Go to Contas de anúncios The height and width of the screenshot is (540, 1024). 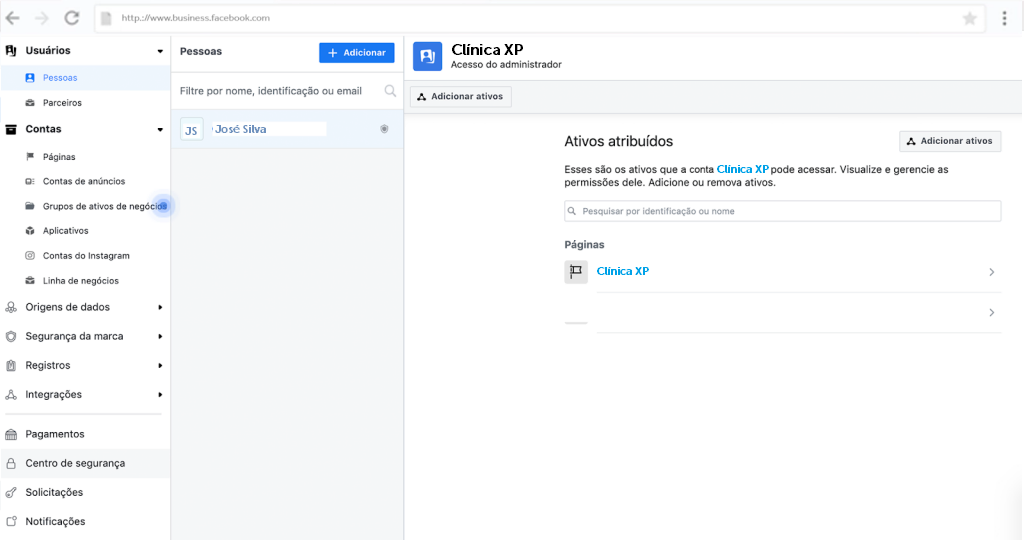(84, 182)
